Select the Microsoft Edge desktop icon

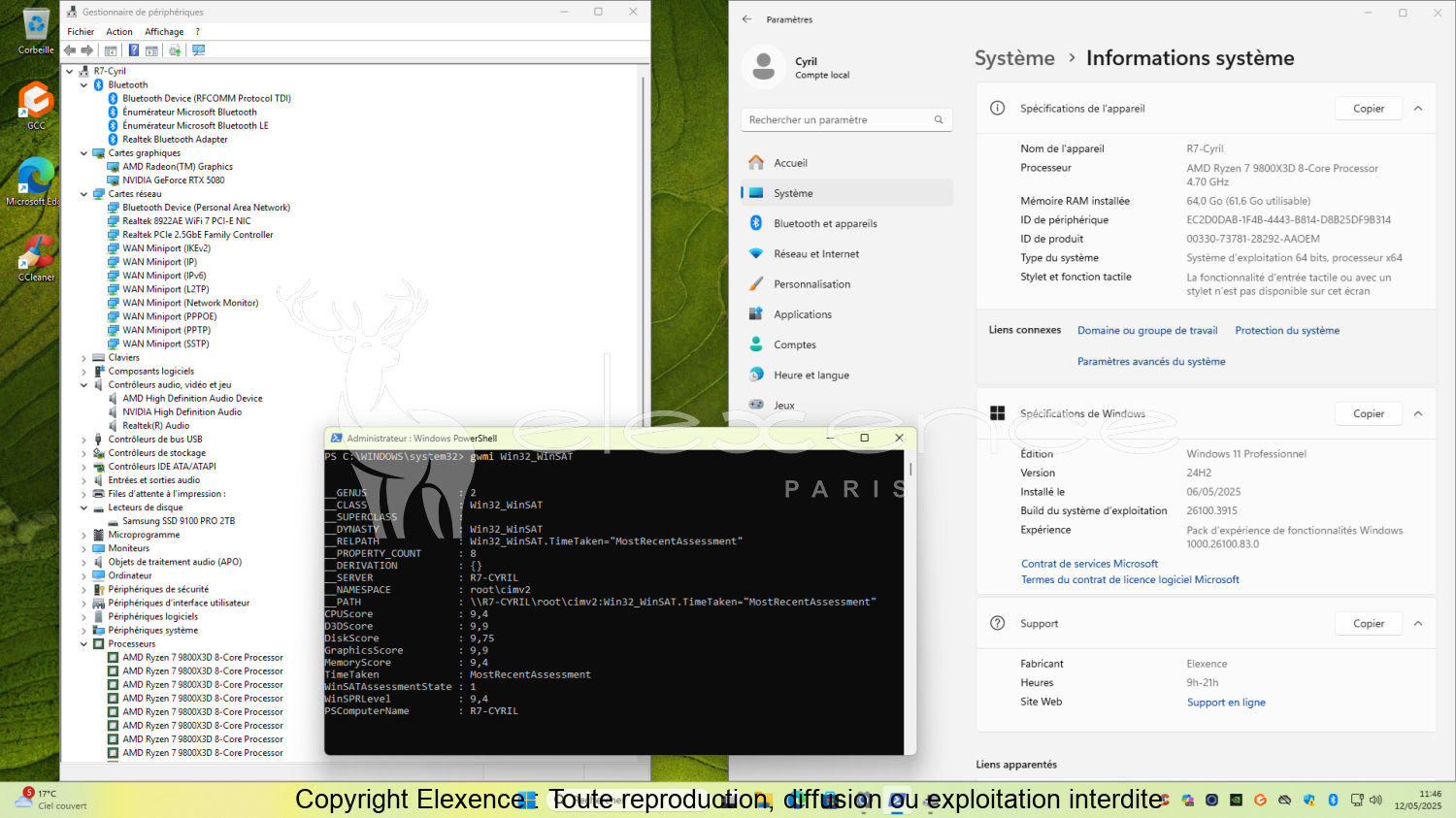36,181
